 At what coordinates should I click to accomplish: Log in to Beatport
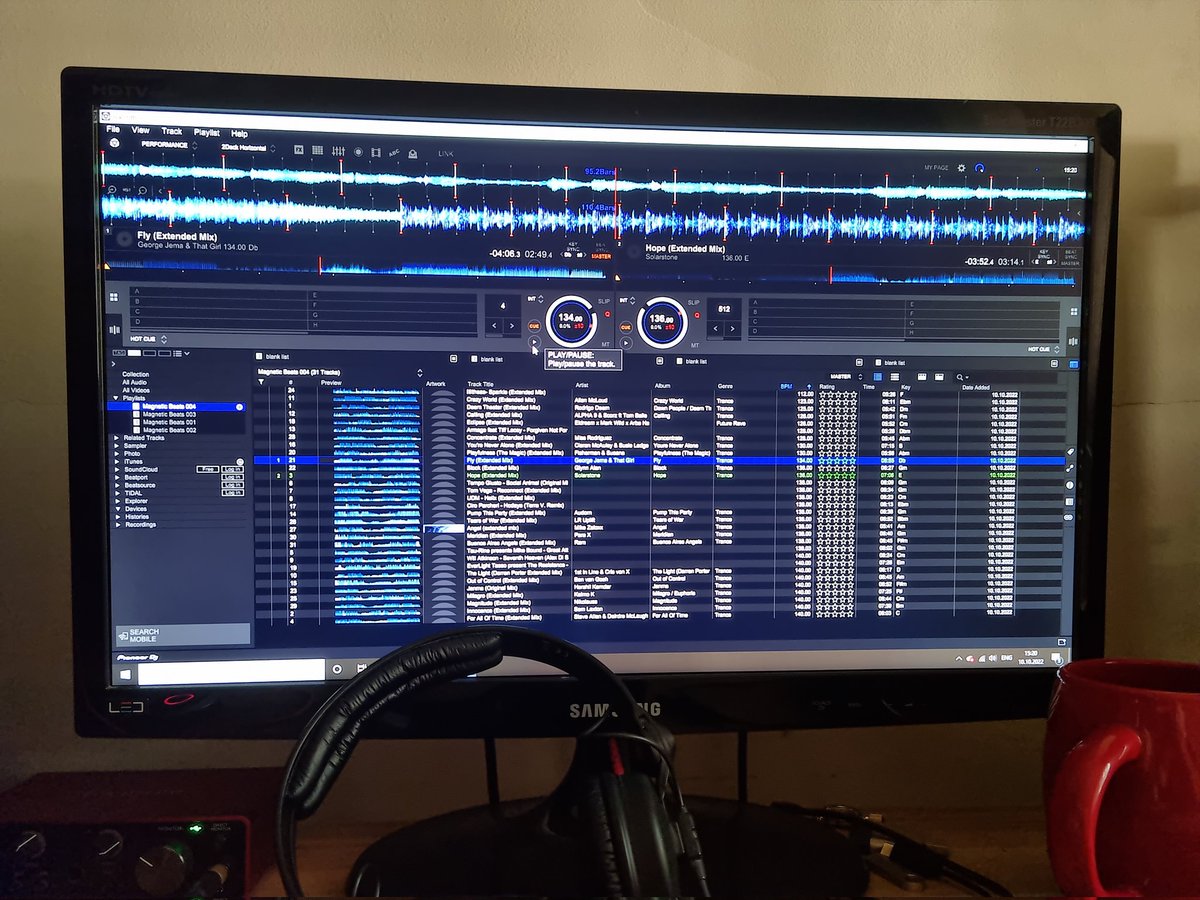click(x=232, y=477)
